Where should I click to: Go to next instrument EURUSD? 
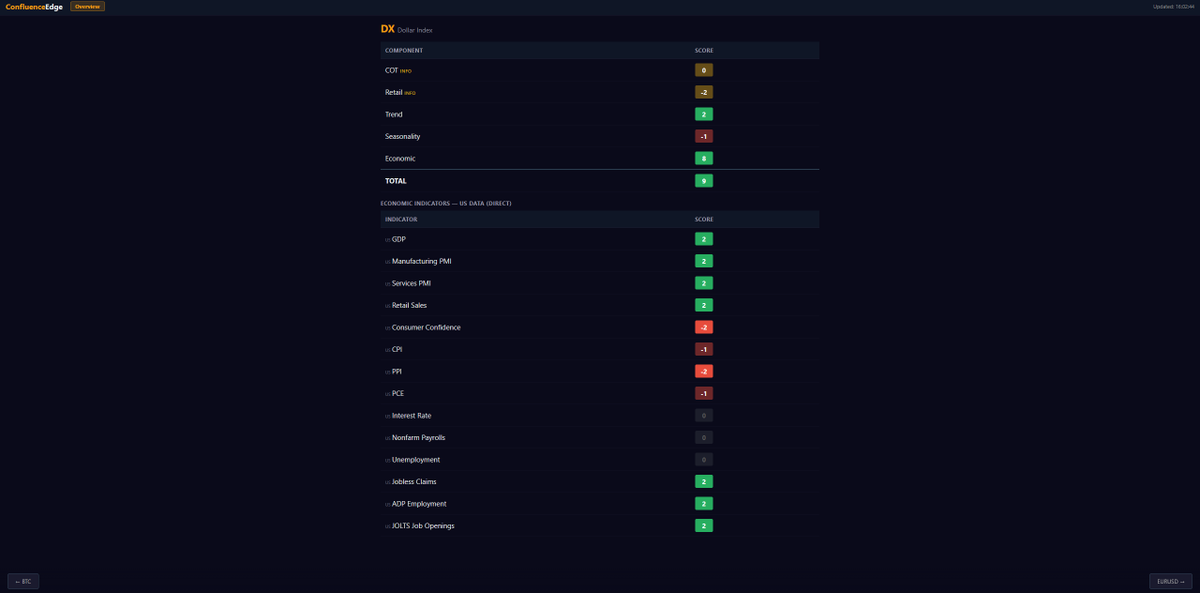pyautogui.click(x=1171, y=581)
